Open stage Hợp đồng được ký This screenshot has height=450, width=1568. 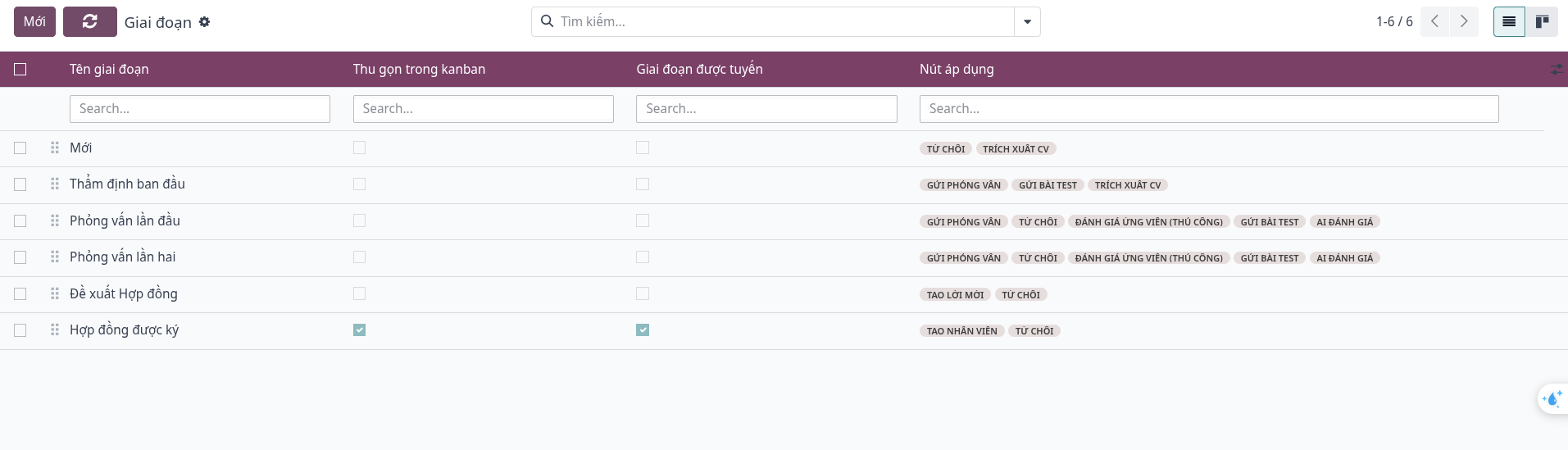(124, 330)
